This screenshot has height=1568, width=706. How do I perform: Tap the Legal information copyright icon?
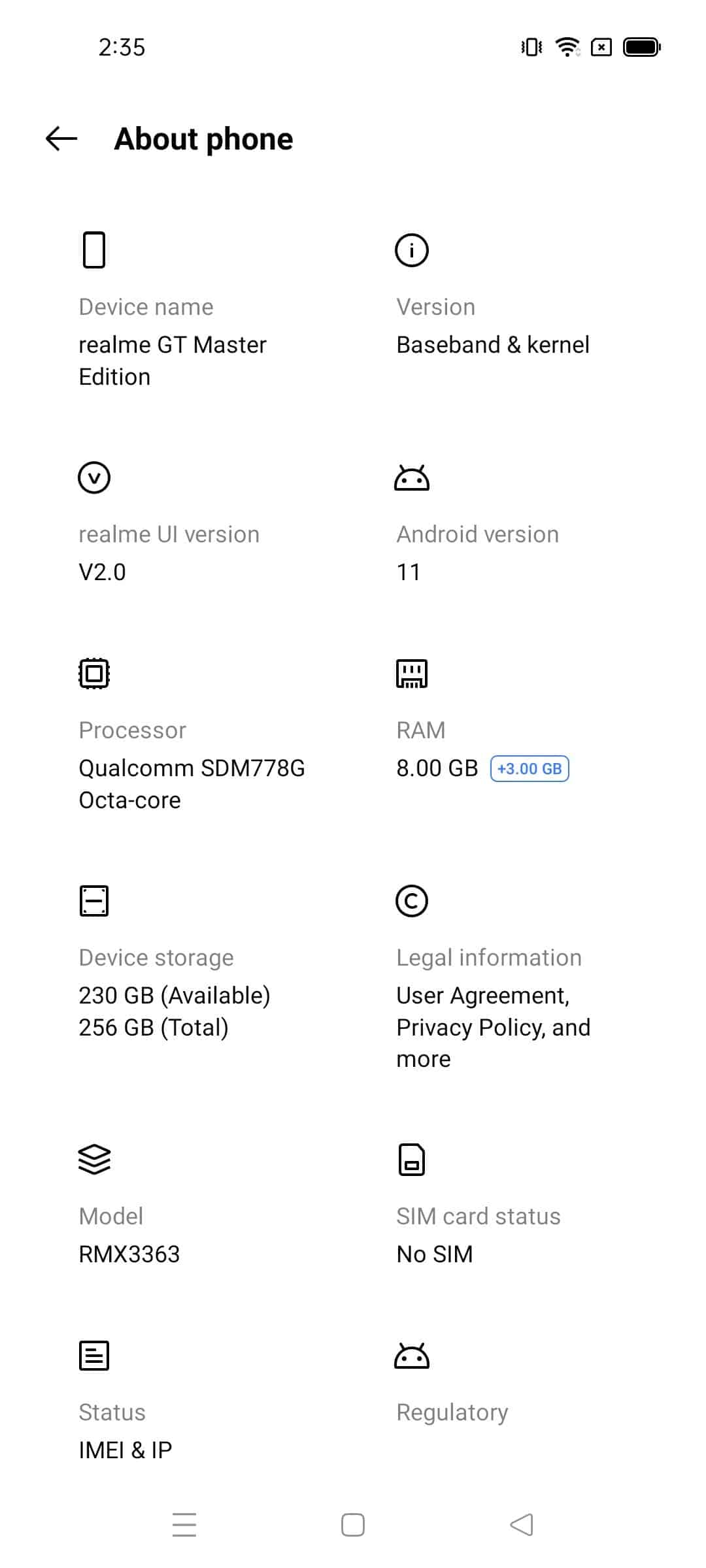coord(412,901)
